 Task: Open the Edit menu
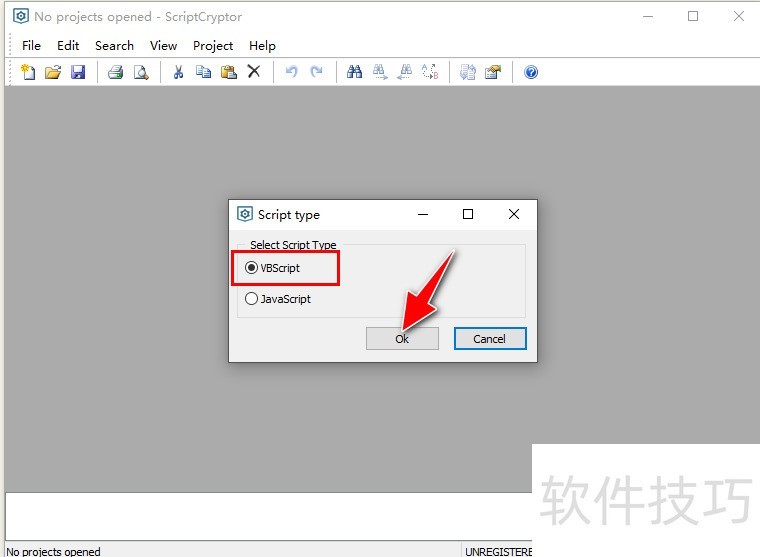(68, 46)
